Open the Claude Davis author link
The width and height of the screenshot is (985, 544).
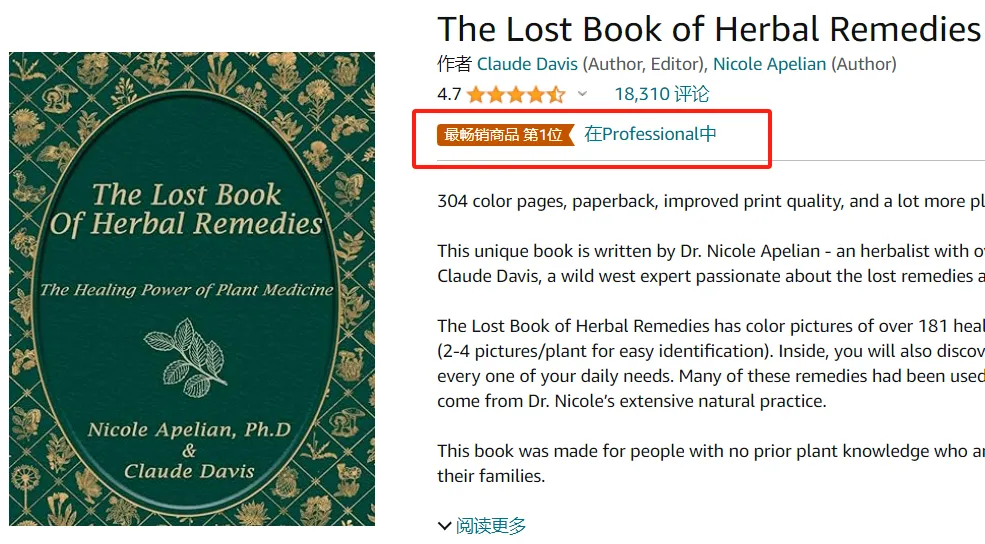527,64
